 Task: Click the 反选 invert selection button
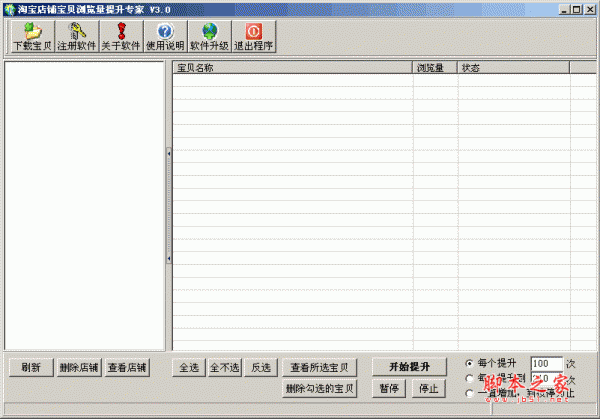(x=261, y=367)
